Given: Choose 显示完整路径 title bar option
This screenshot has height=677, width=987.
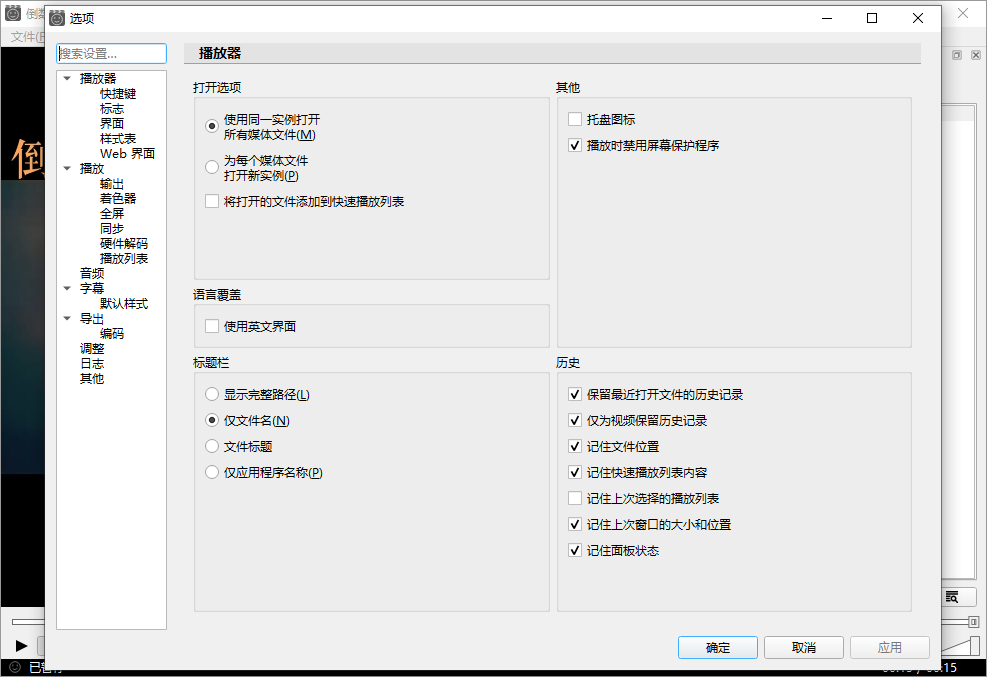Looking at the screenshot, I should tap(212, 394).
